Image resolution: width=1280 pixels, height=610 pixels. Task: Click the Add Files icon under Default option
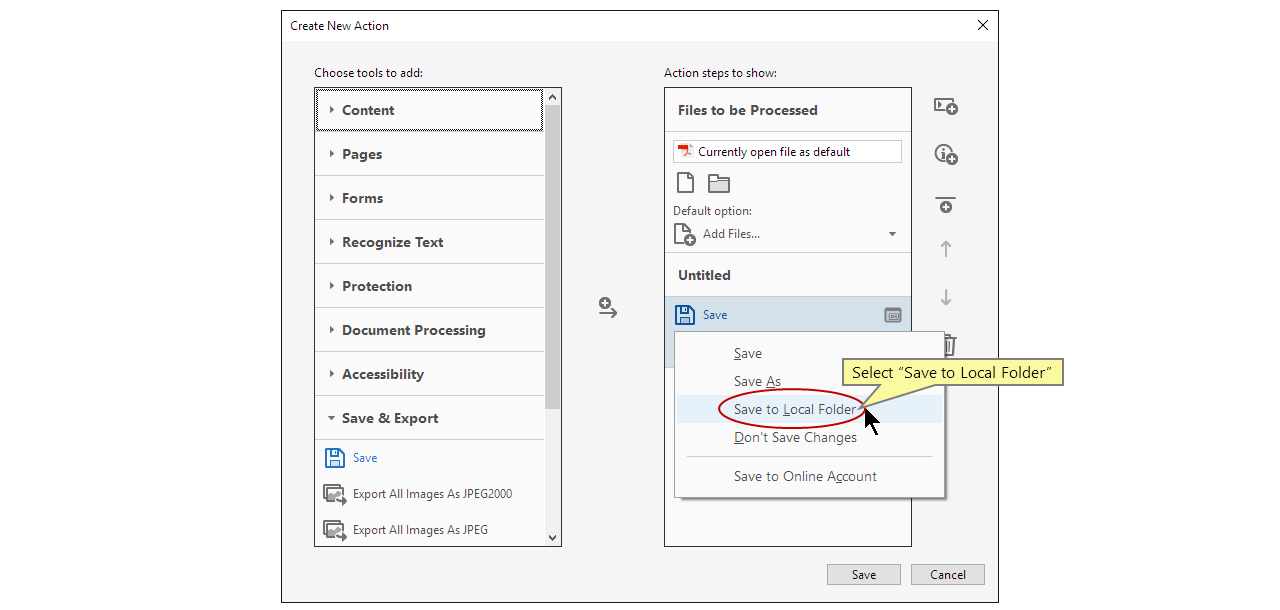[x=685, y=233]
